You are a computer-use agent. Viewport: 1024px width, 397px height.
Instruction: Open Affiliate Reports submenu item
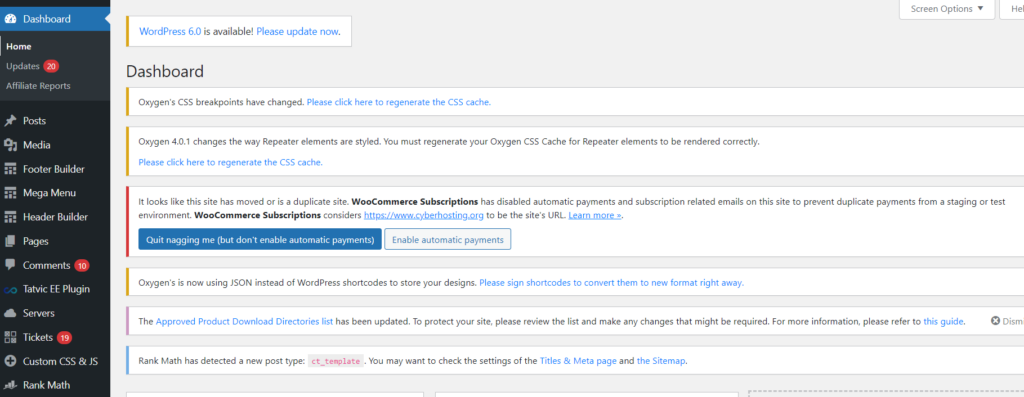pos(38,86)
